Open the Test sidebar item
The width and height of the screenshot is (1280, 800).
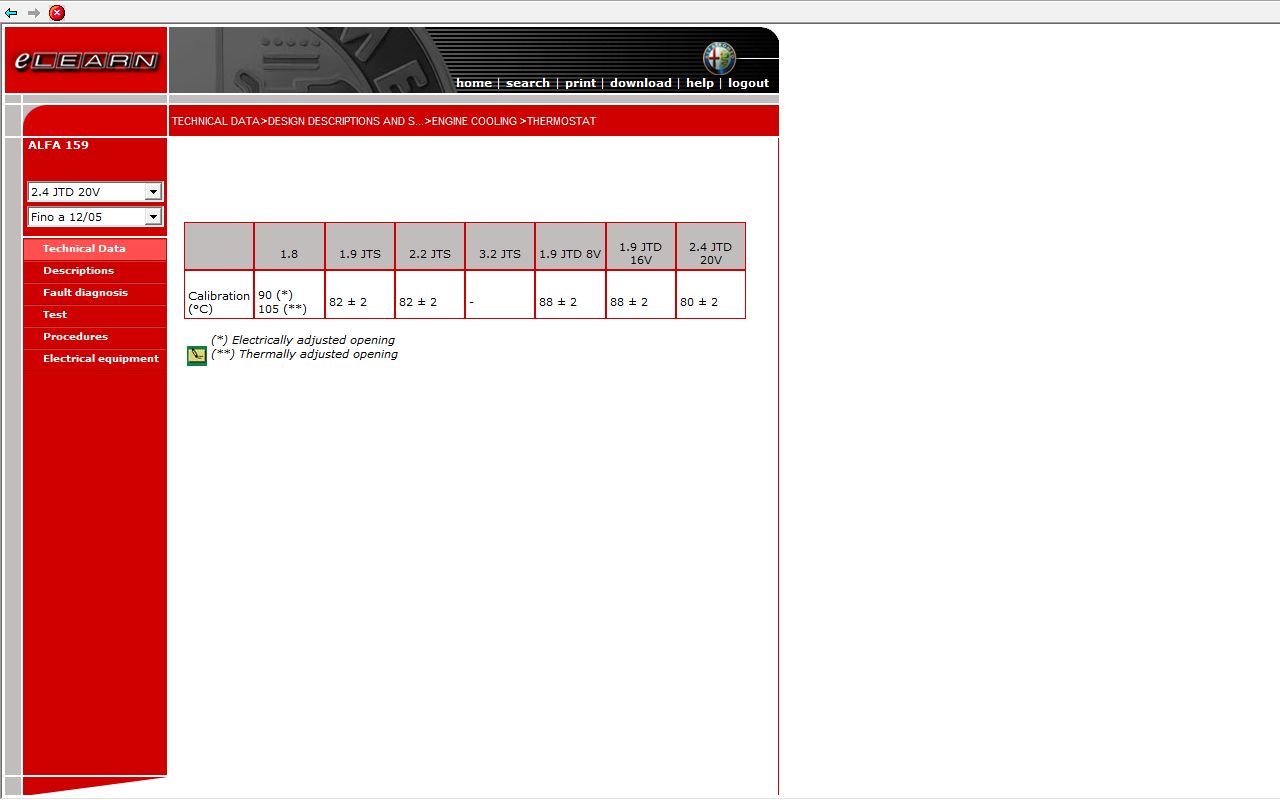point(55,315)
